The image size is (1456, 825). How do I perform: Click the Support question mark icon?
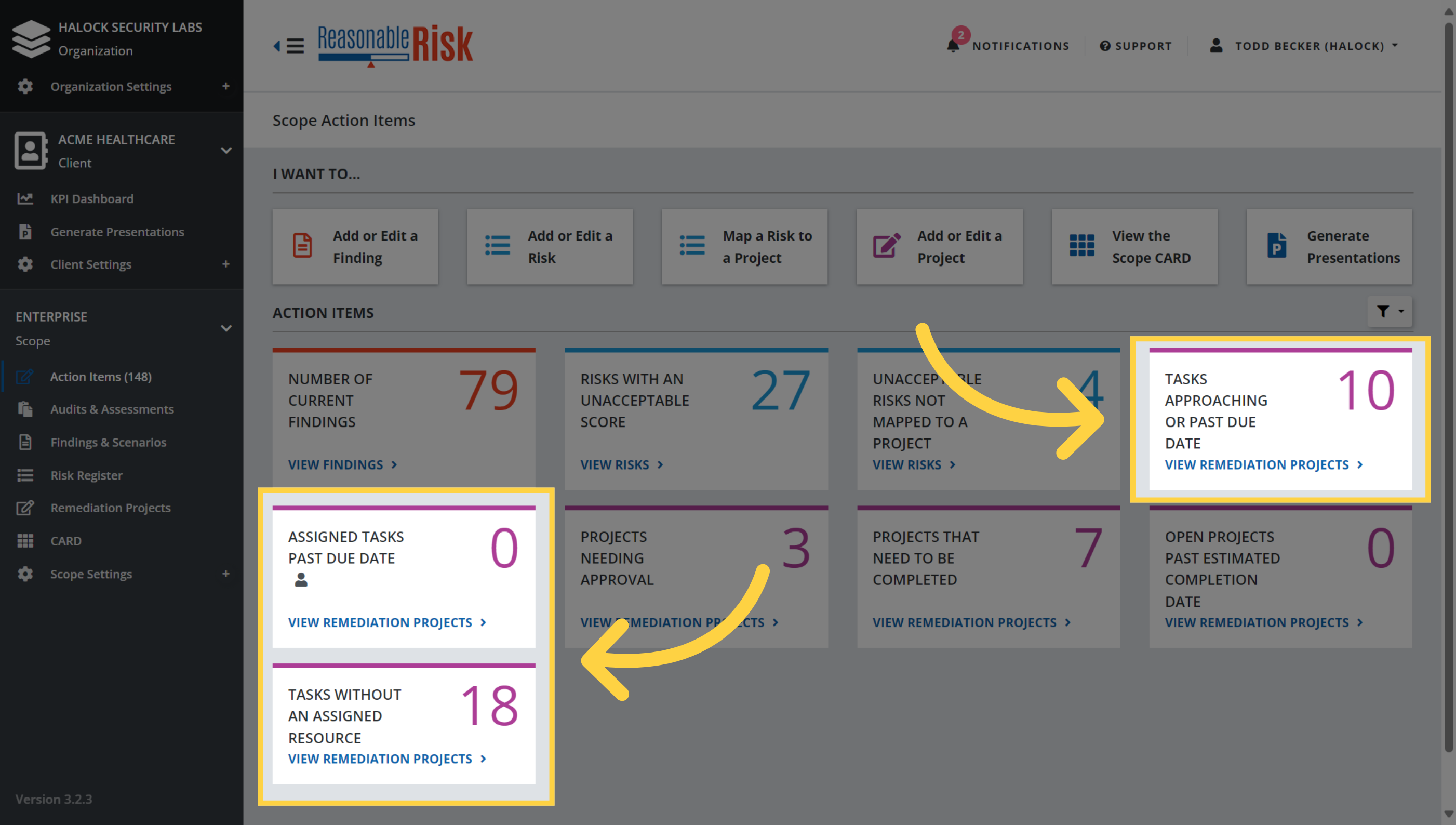pos(1105,46)
